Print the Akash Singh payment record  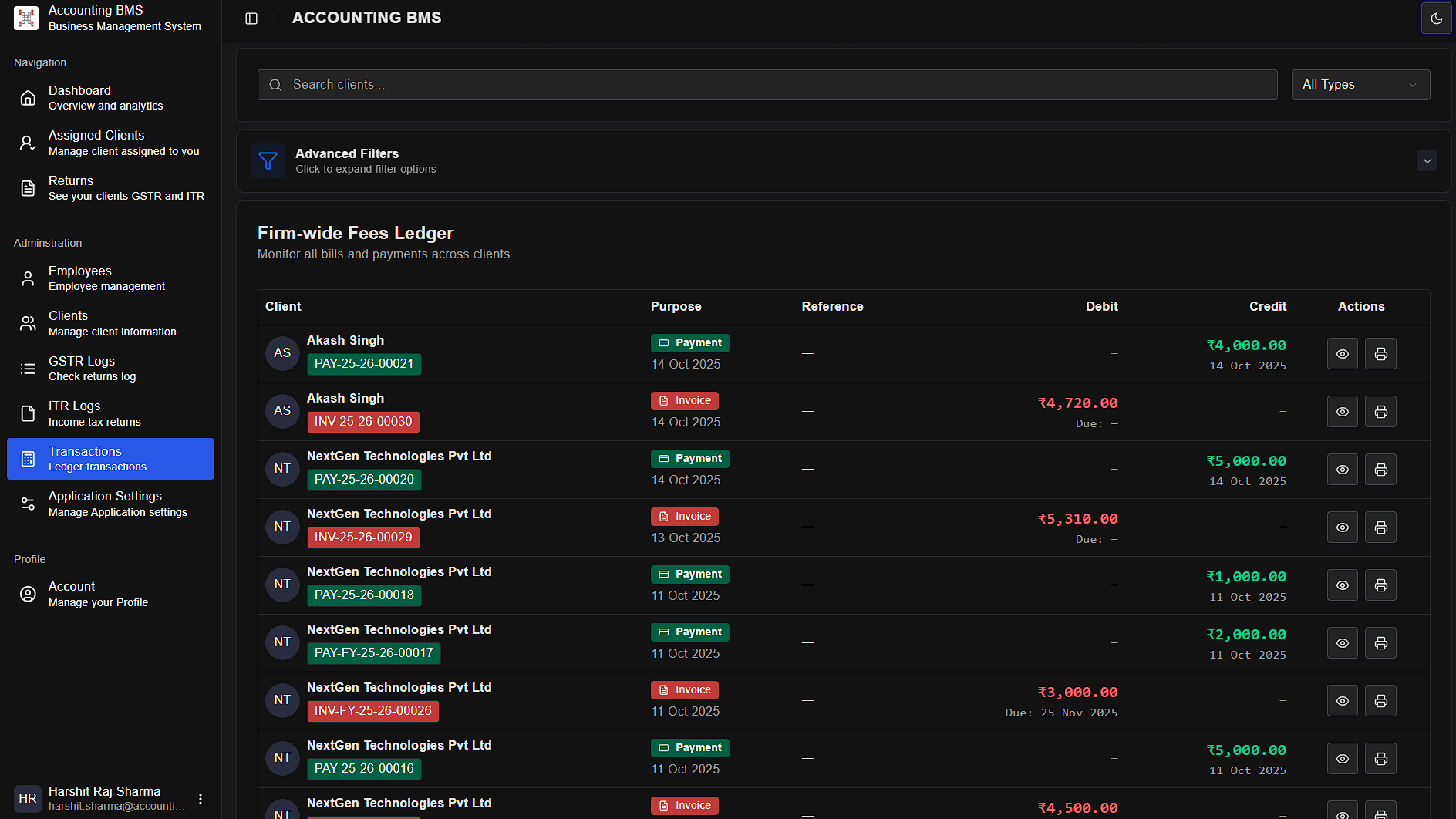coord(1380,353)
